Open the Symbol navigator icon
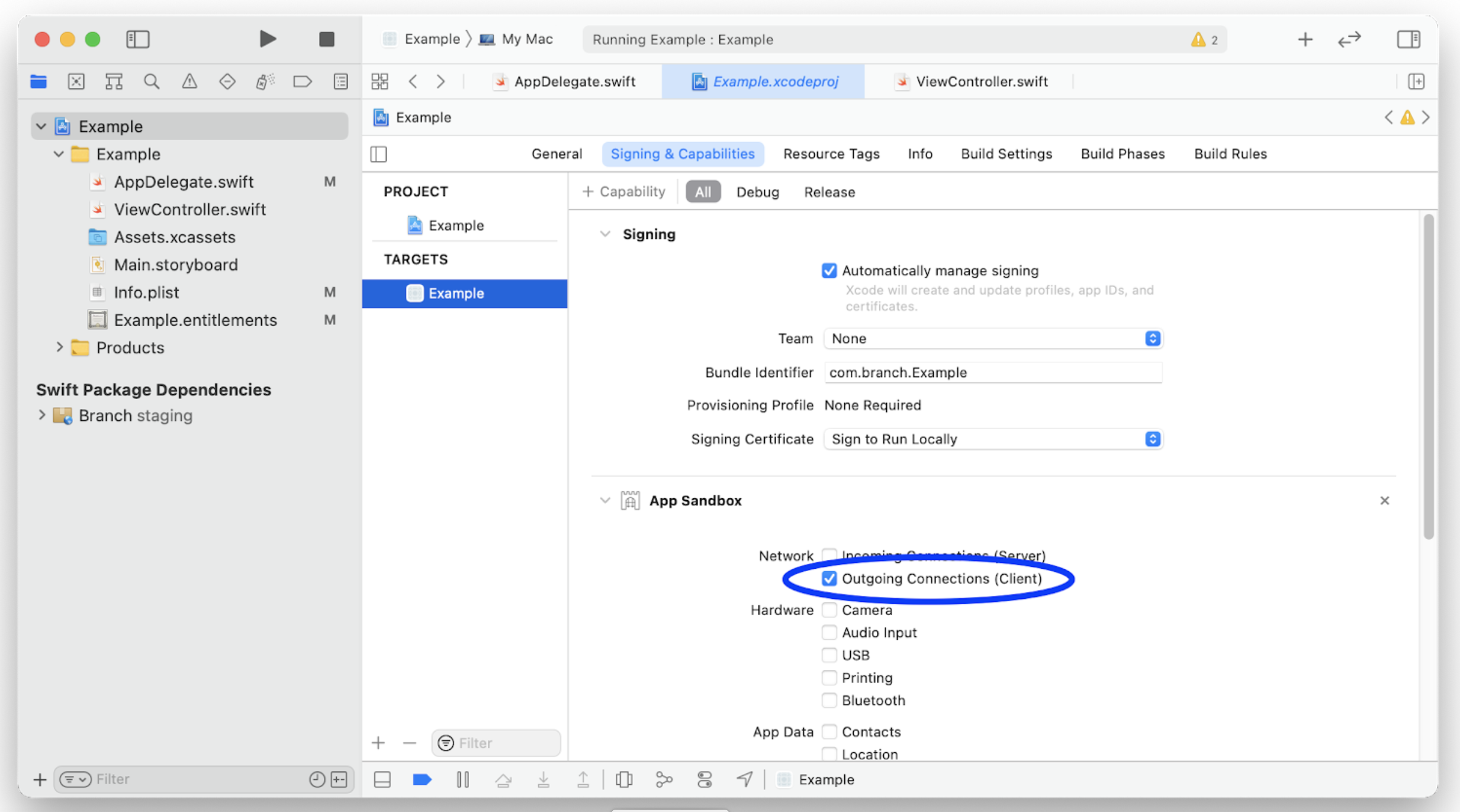 (114, 81)
